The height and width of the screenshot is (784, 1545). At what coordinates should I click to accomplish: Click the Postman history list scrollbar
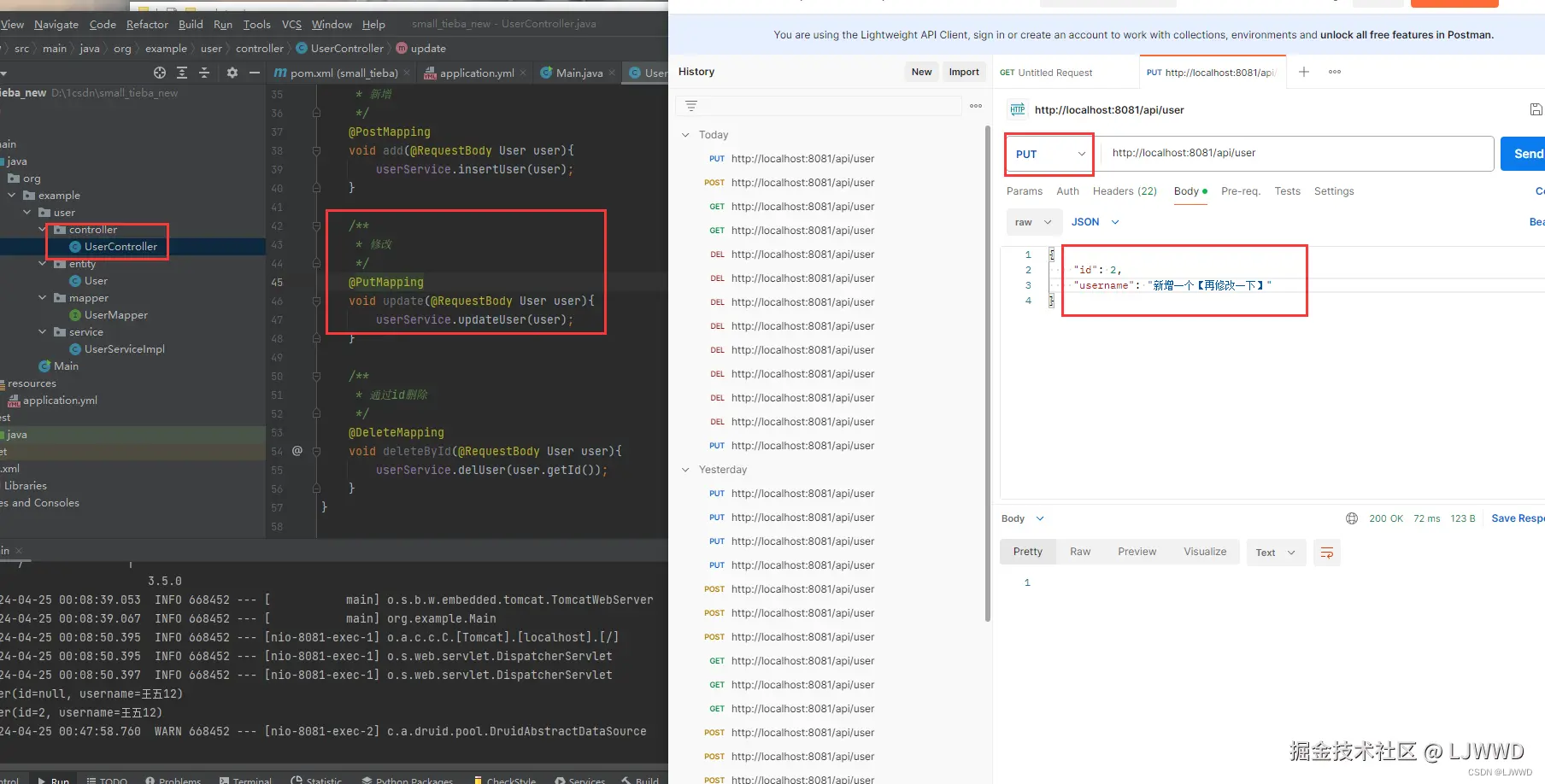point(988,374)
